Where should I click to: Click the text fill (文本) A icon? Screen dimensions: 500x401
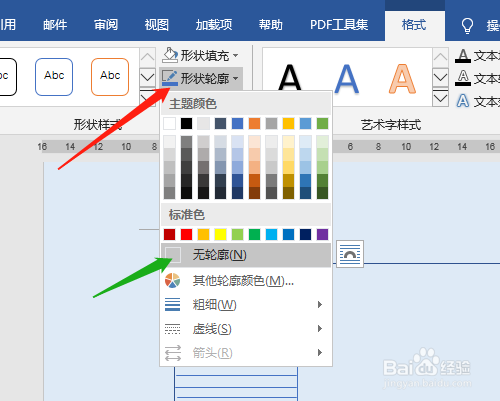pos(463,56)
